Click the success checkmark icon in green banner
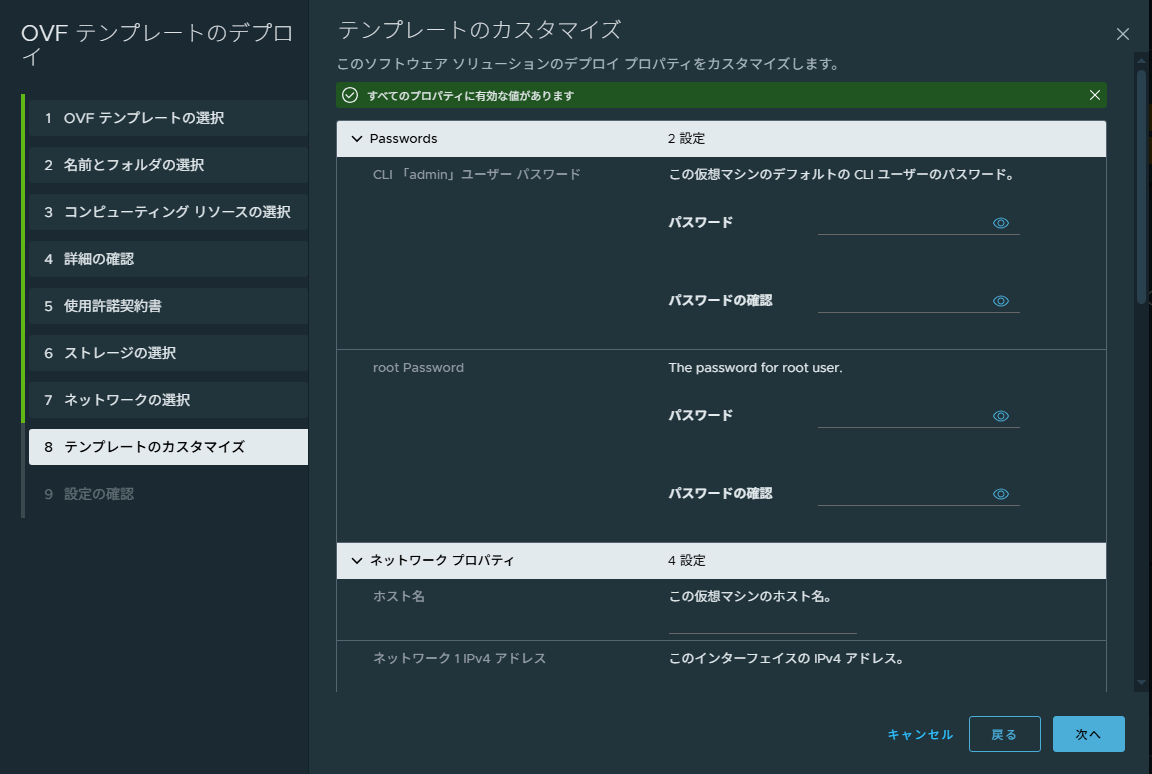The width and height of the screenshot is (1152, 774). 352,95
